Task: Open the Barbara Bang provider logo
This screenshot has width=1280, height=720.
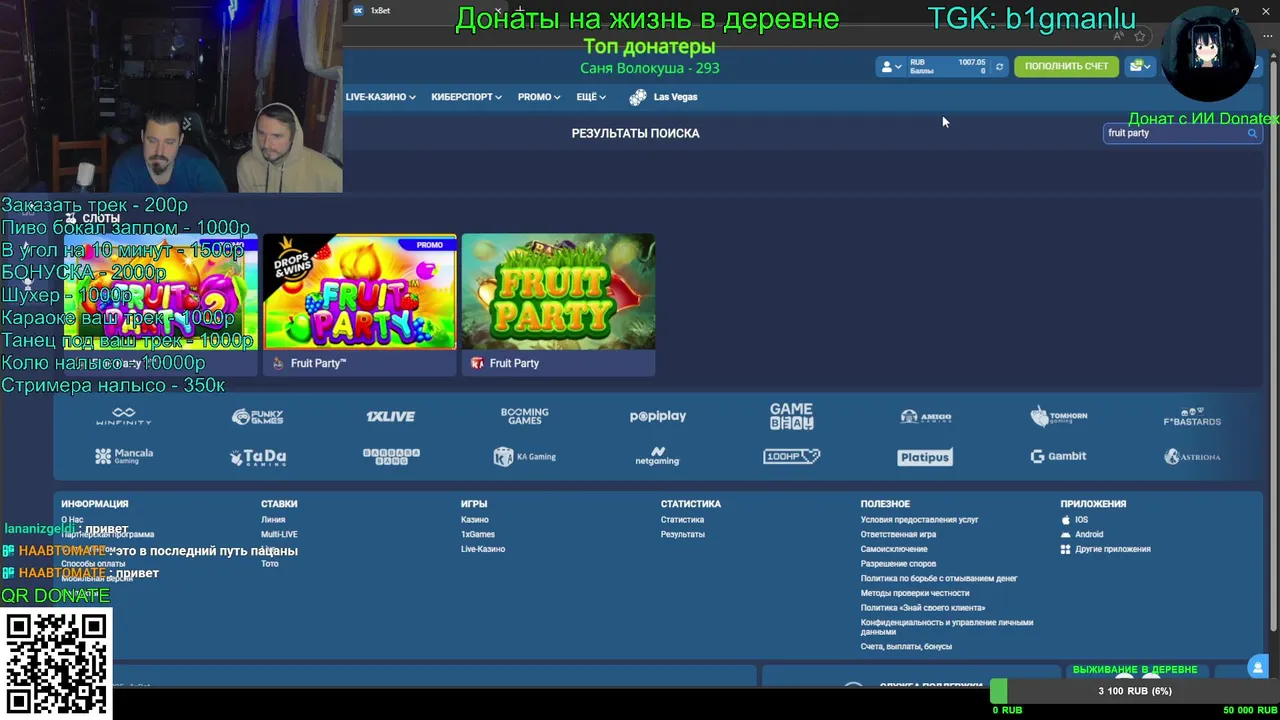Action: 391,456
